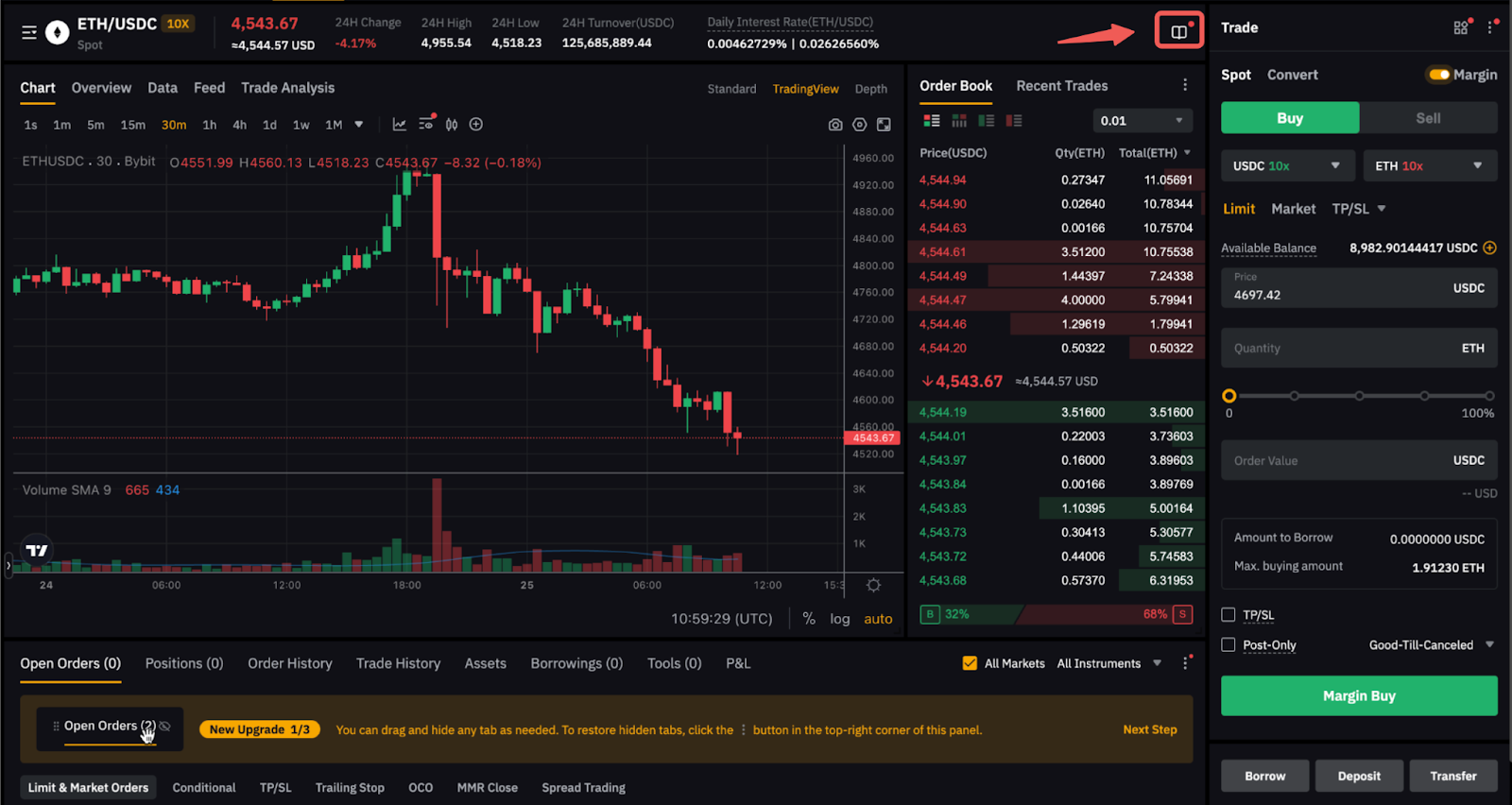
Task: Show buy-only order book view icon
Action: [x=987, y=121]
